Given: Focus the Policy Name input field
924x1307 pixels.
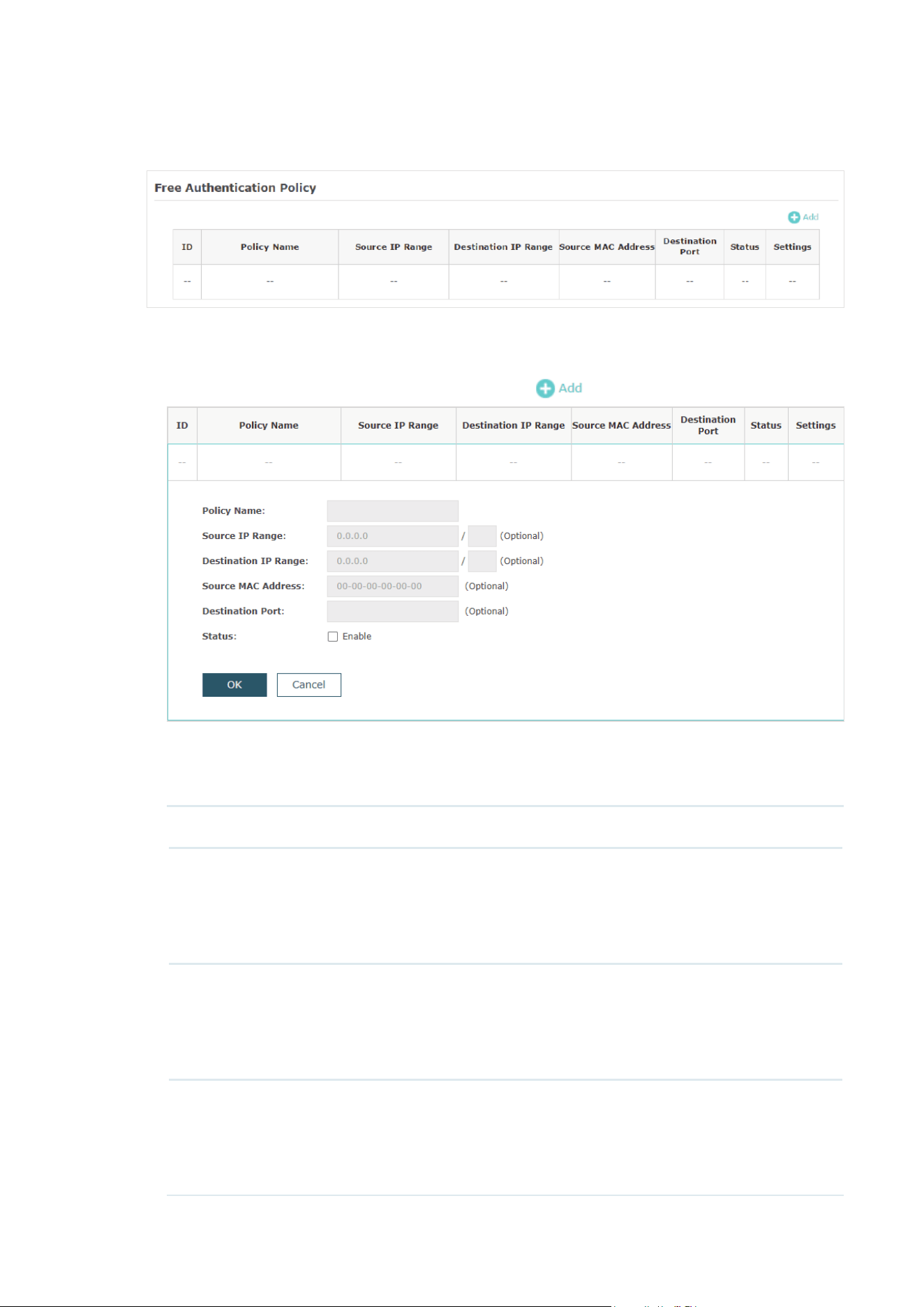Looking at the screenshot, I should pyautogui.click(x=392, y=510).
